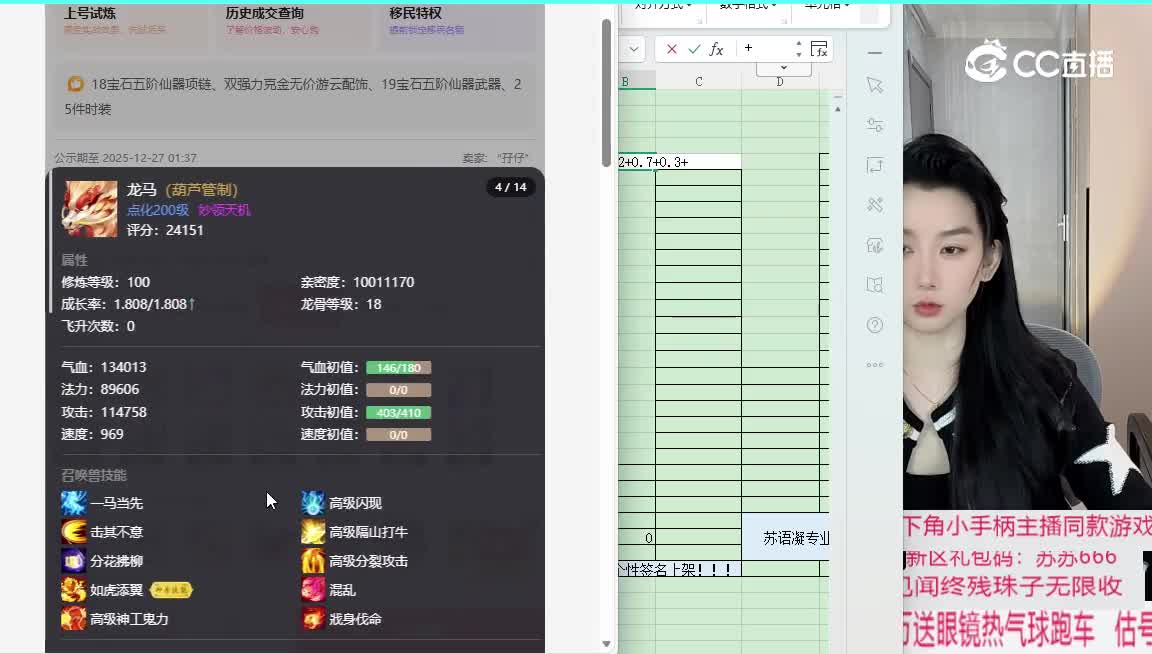This screenshot has width=1152, height=654.
Task: Click the 气血: 134013 stat
Action: tap(104, 367)
